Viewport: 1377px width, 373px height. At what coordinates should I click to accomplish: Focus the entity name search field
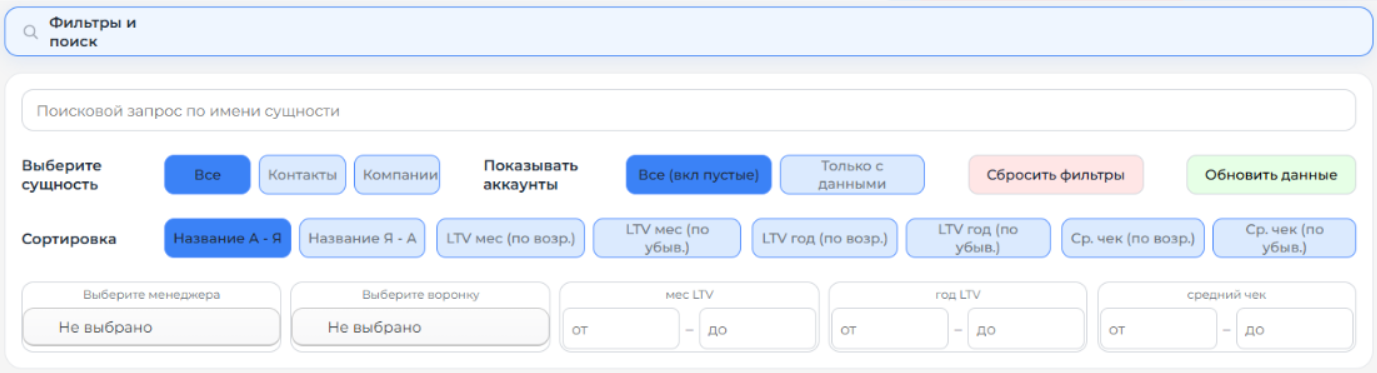tap(688, 111)
